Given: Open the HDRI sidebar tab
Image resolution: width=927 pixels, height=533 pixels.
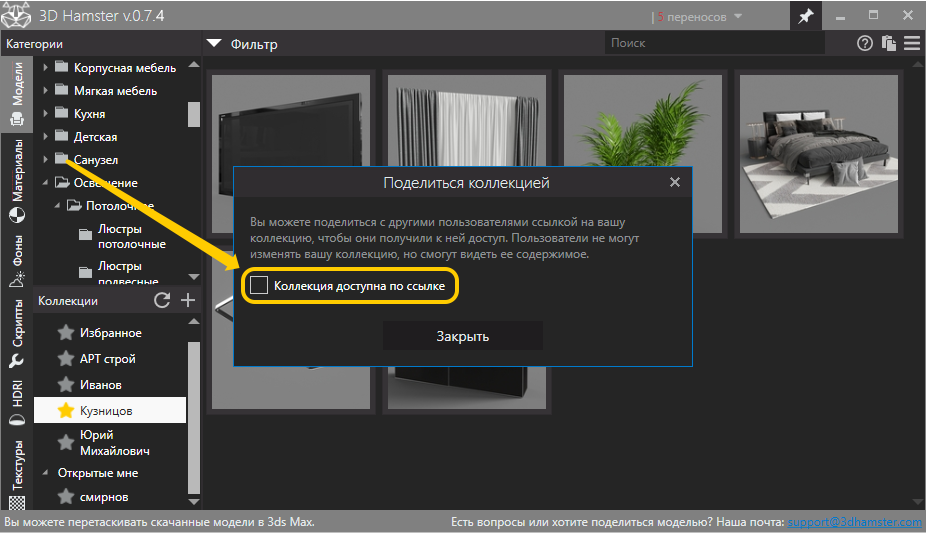Looking at the screenshot, I should click(x=17, y=403).
